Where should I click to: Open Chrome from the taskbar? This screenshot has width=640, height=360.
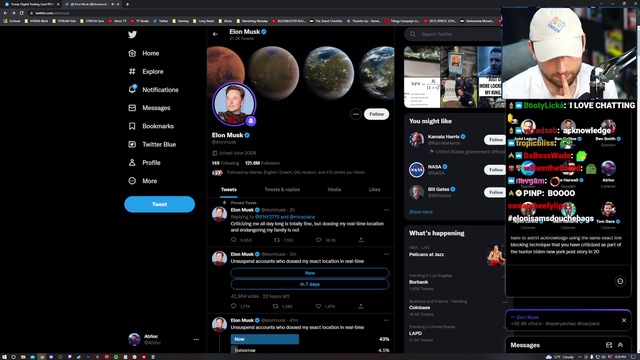point(42,357)
